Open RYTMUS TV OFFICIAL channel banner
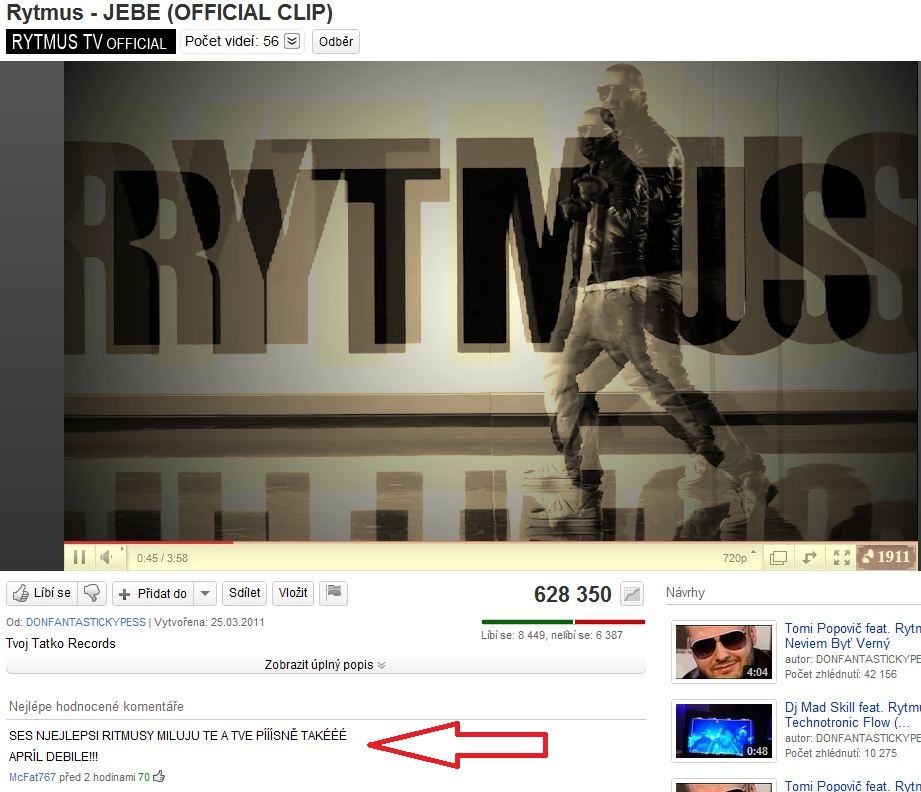Screen dimensions: 921x792 [90, 42]
